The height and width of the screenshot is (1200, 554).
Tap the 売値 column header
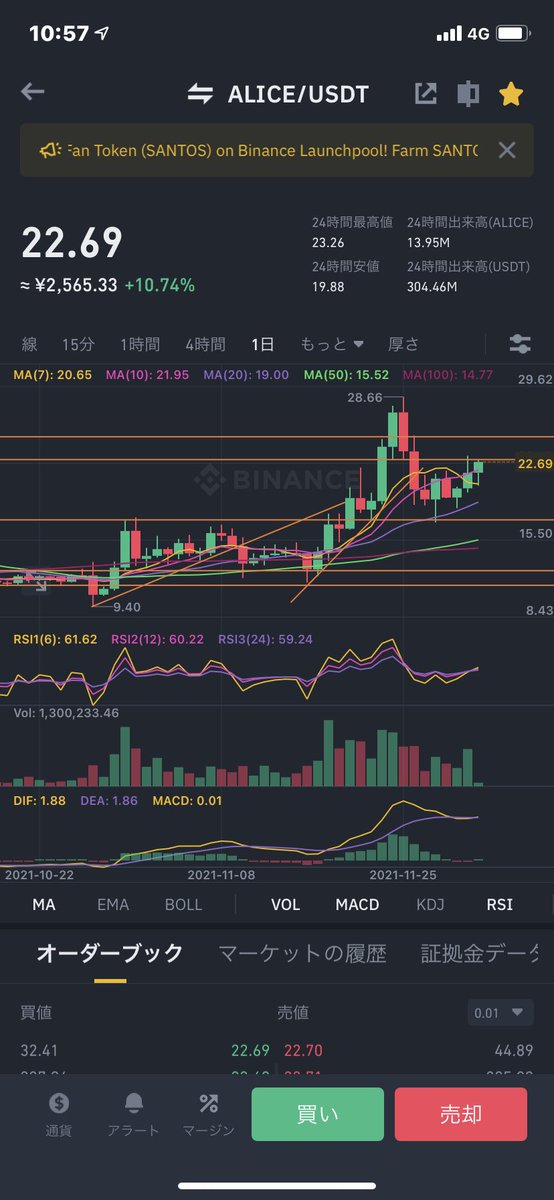(x=293, y=1013)
